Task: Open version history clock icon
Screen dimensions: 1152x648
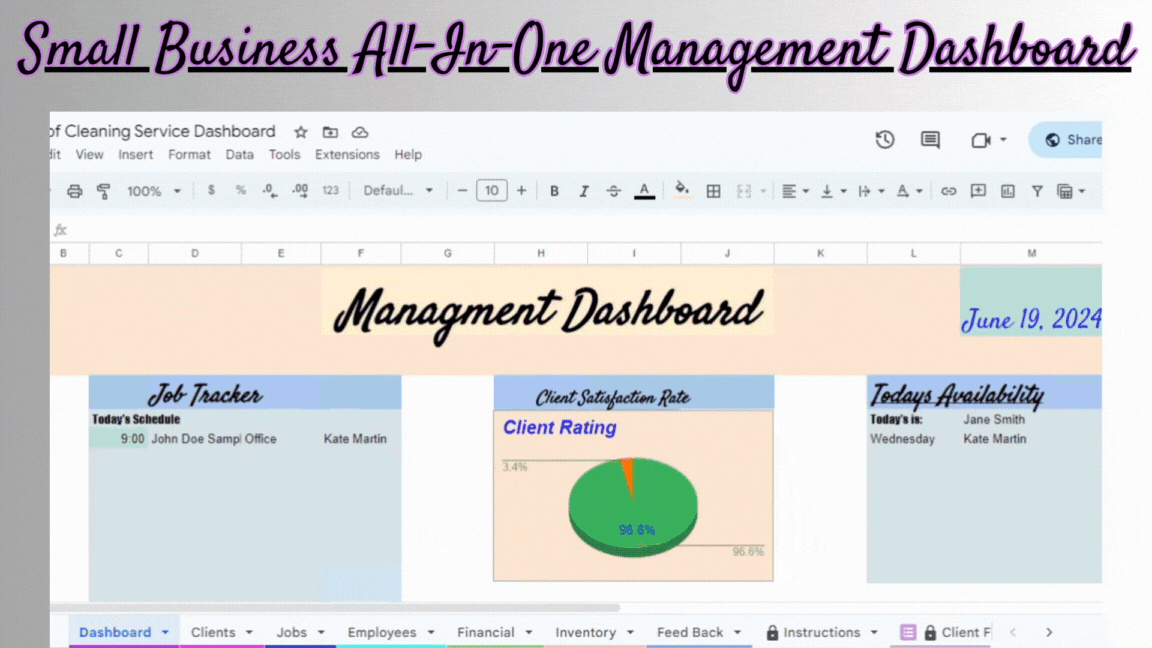Action: 885,140
